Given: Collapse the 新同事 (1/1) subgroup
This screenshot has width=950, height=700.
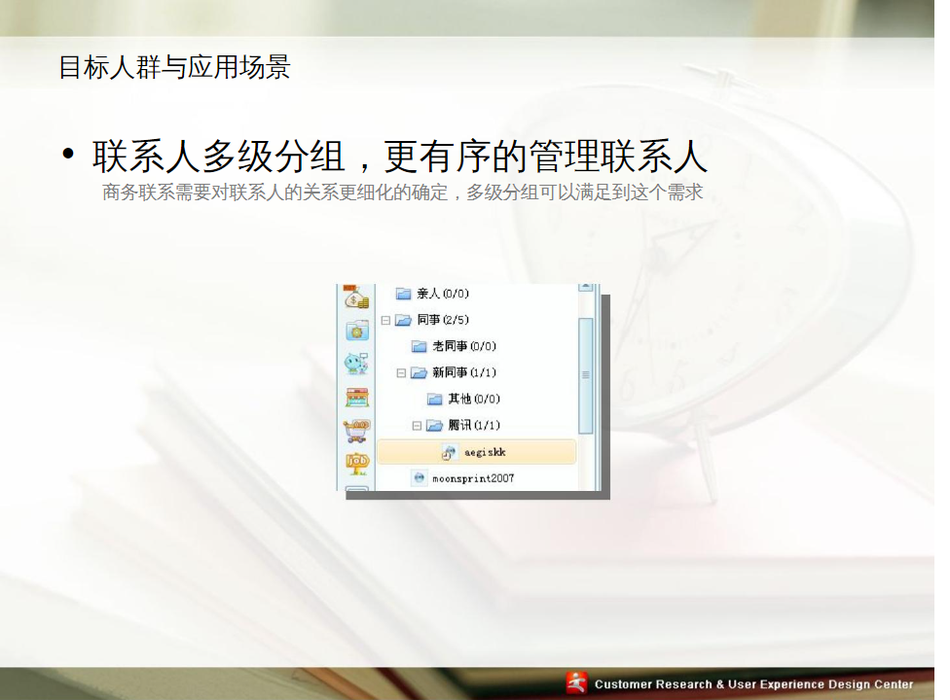Looking at the screenshot, I should click(x=402, y=373).
